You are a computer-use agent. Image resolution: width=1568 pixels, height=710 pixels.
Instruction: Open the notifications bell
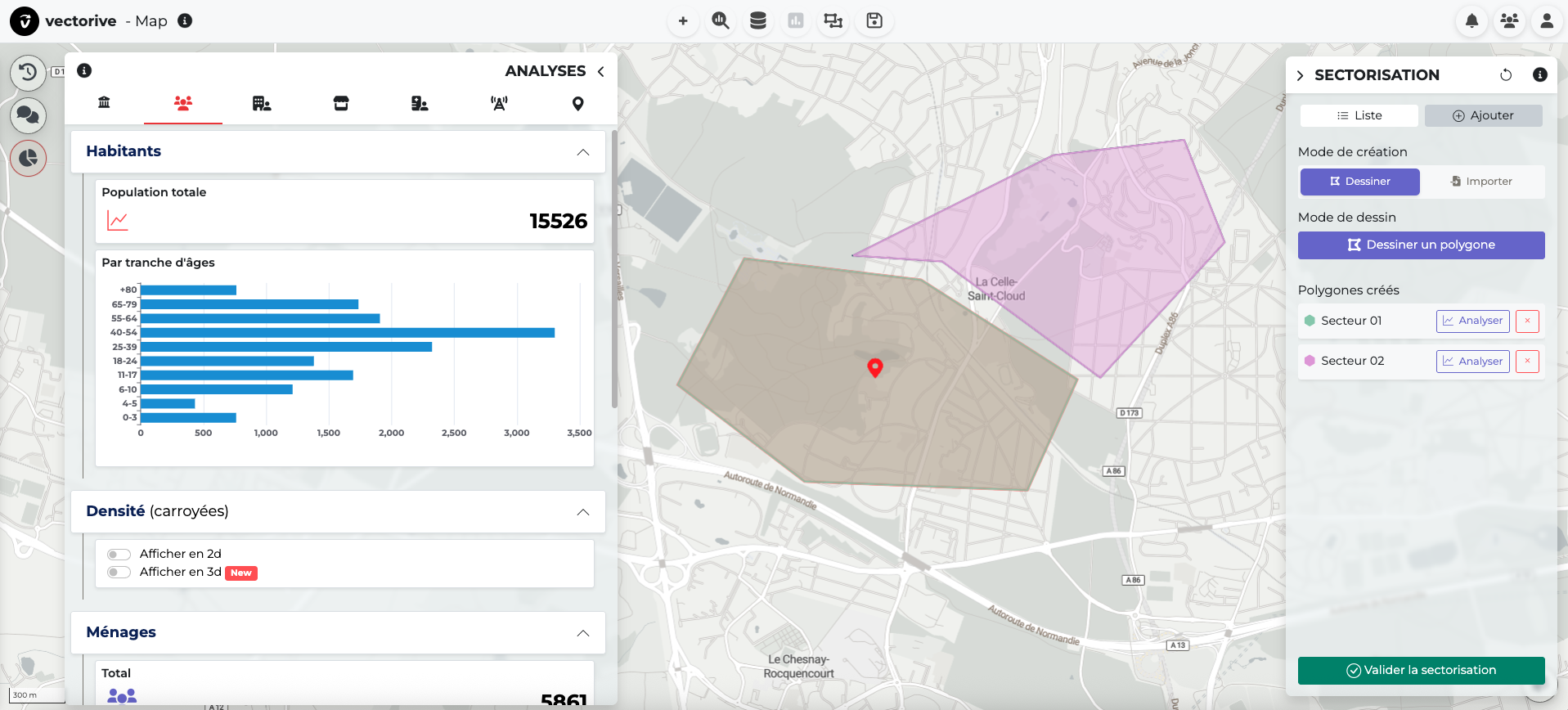tap(1471, 21)
